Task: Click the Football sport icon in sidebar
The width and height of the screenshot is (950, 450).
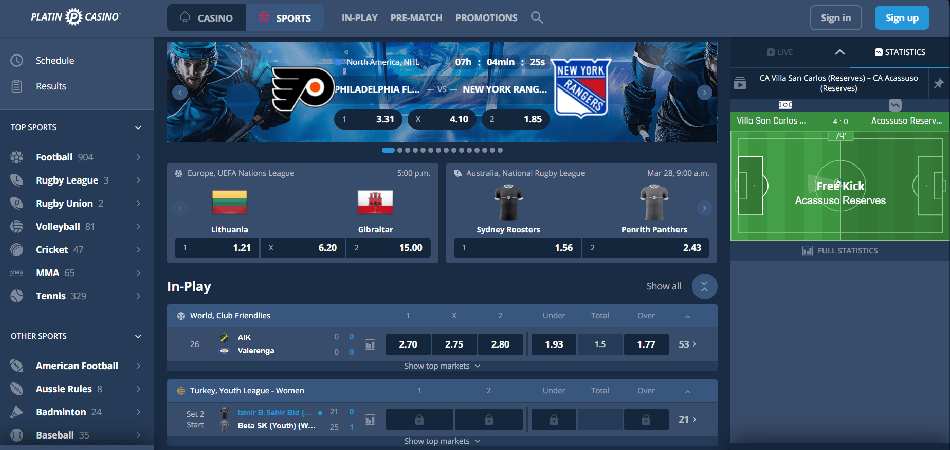Action: [x=17, y=157]
